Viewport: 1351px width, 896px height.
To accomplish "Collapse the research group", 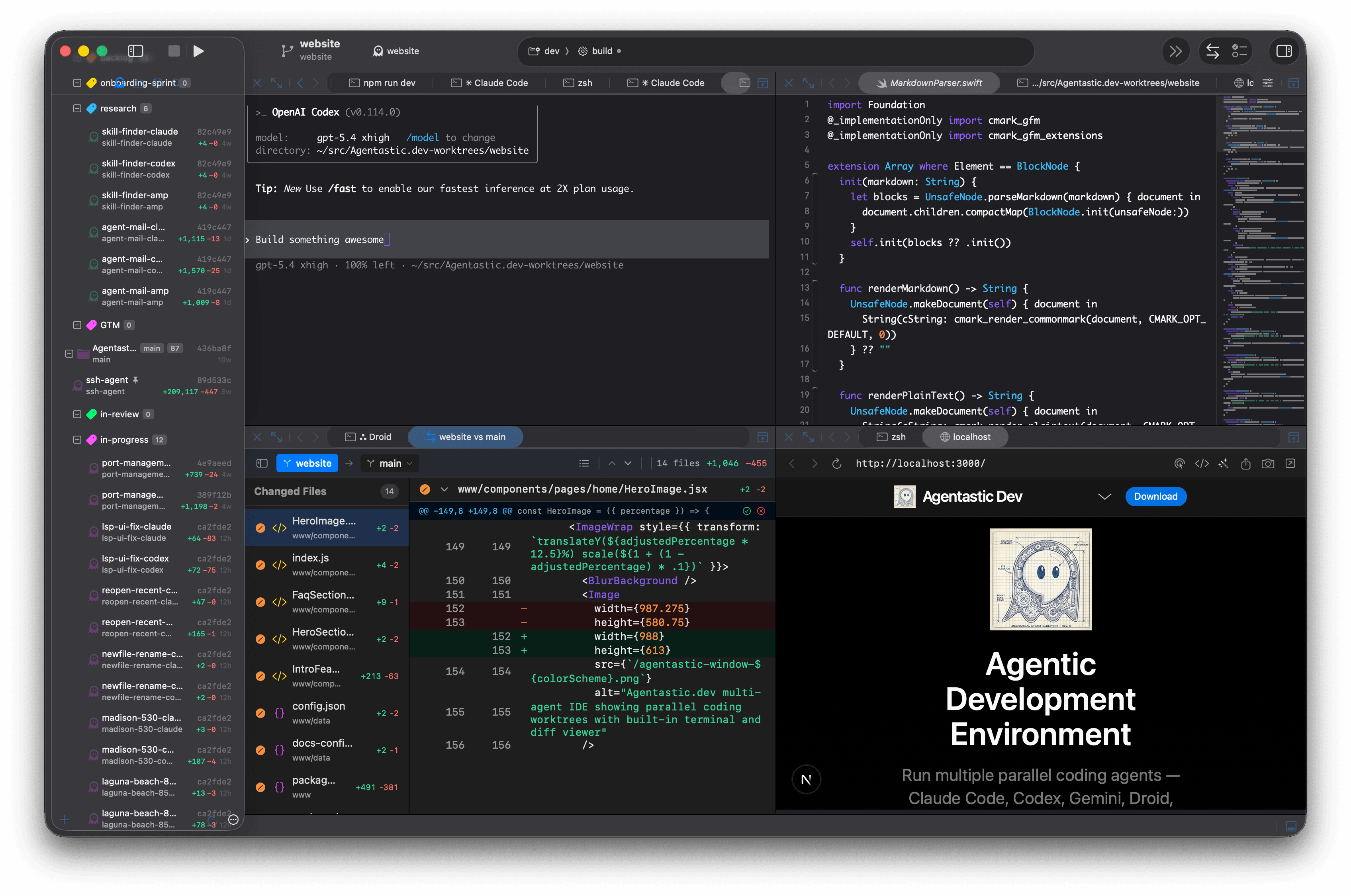I will 77,109.
